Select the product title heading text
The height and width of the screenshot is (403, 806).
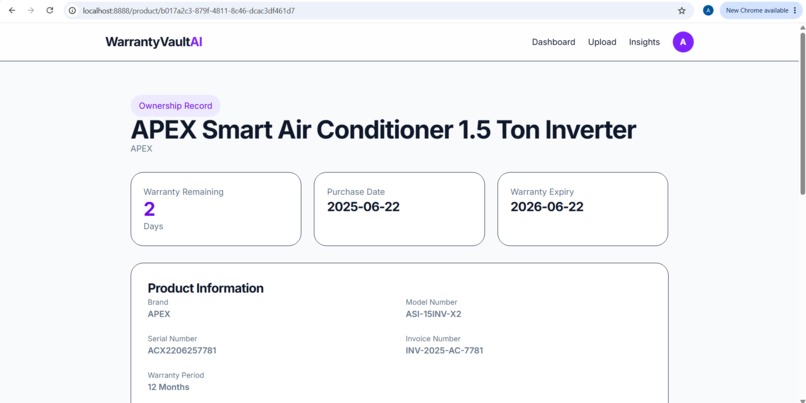point(383,130)
